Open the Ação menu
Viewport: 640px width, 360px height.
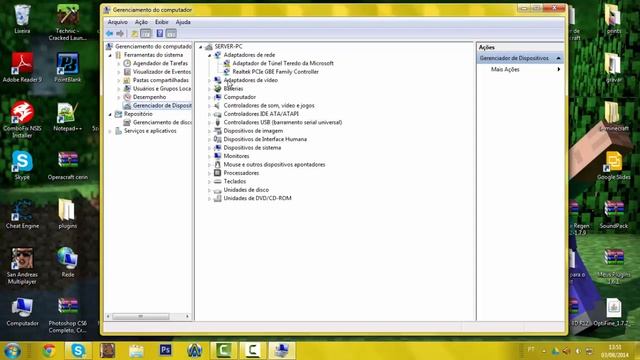141,22
